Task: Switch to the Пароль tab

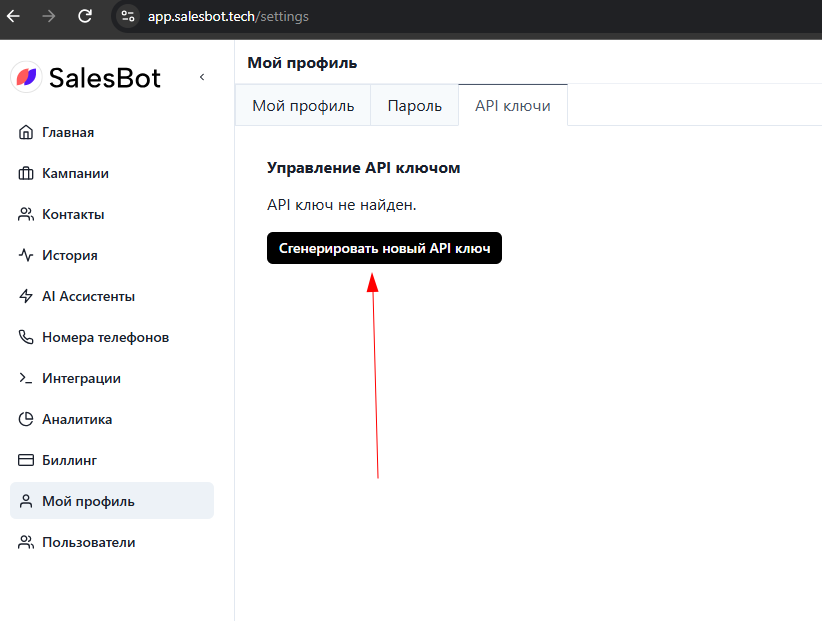Action: point(414,105)
